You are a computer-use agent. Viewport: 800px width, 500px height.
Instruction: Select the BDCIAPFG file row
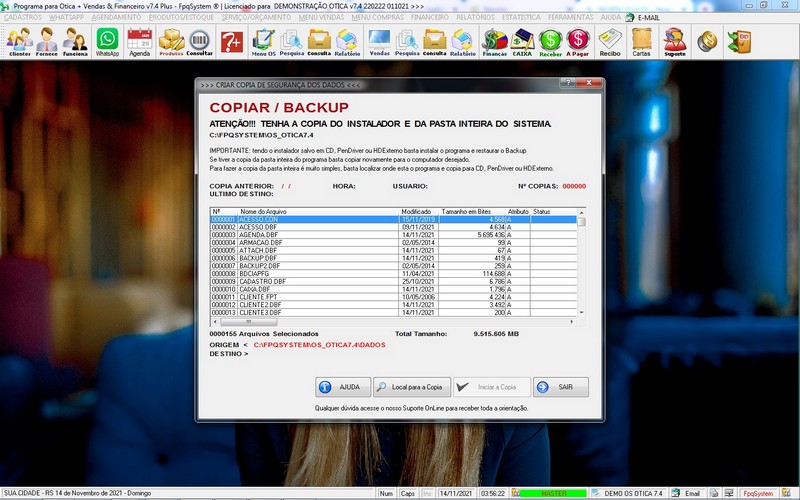(x=393, y=273)
